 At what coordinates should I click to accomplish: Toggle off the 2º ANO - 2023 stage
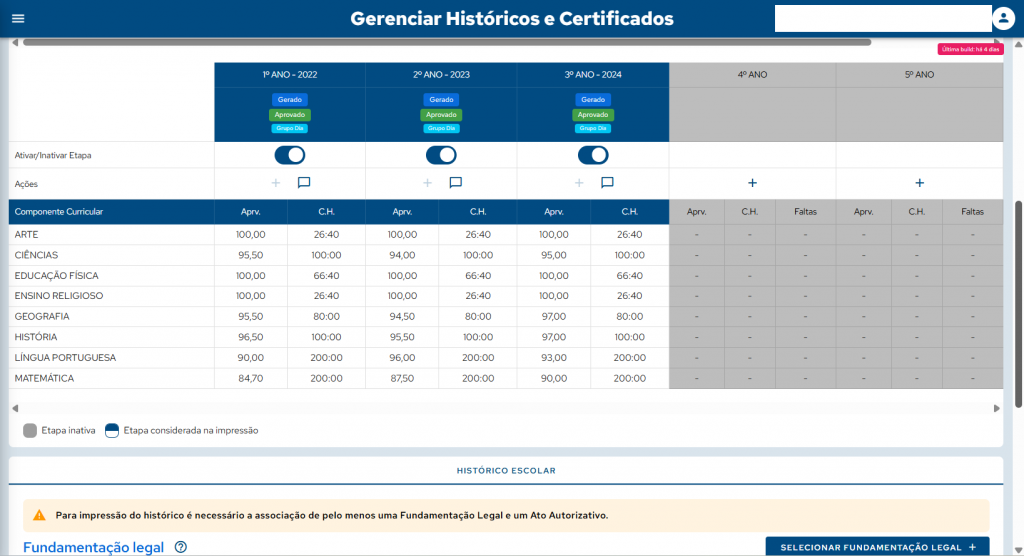[x=441, y=155]
